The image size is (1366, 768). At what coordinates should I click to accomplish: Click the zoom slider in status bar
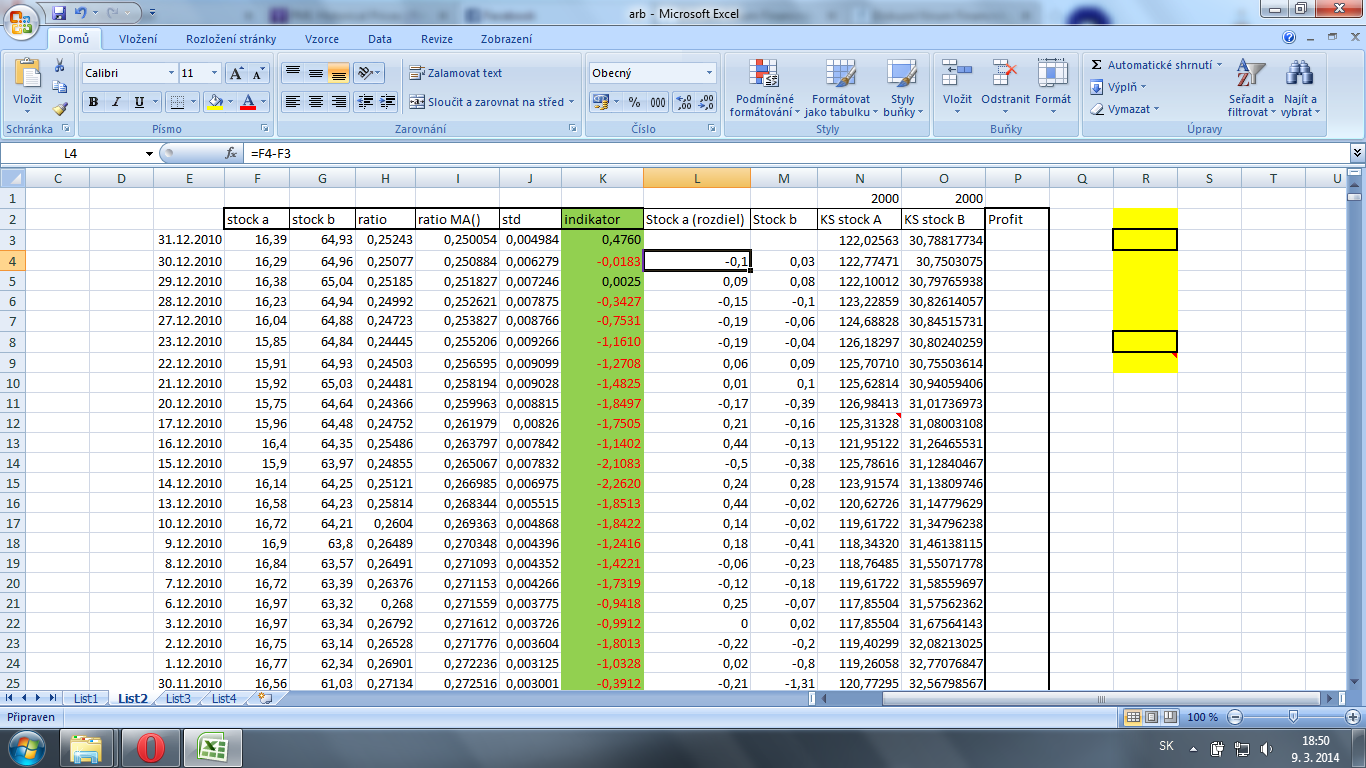click(x=1293, y=717)
